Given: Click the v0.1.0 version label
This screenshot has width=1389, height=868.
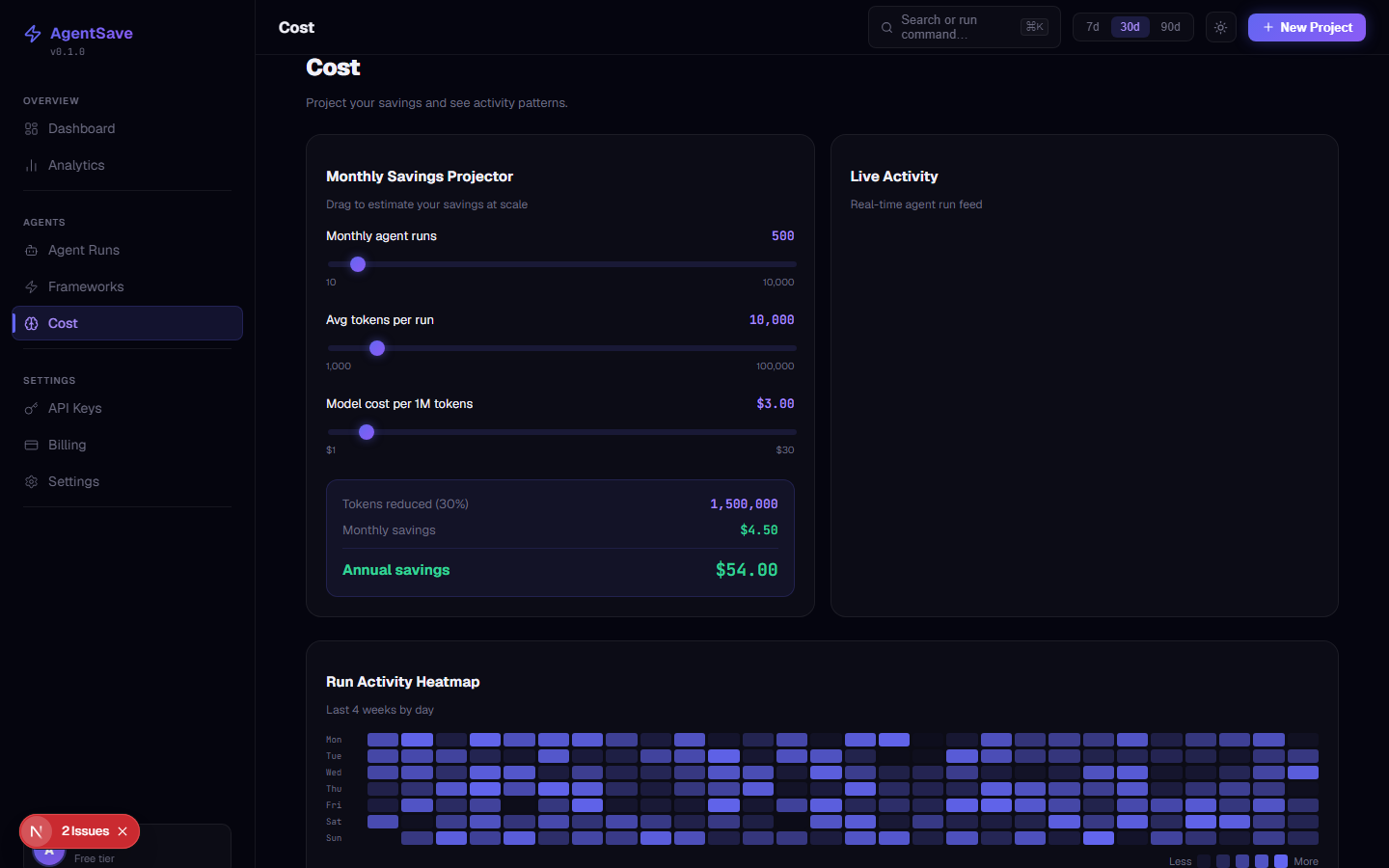Looking at the screenshot, I should click(x=68, y=52).
